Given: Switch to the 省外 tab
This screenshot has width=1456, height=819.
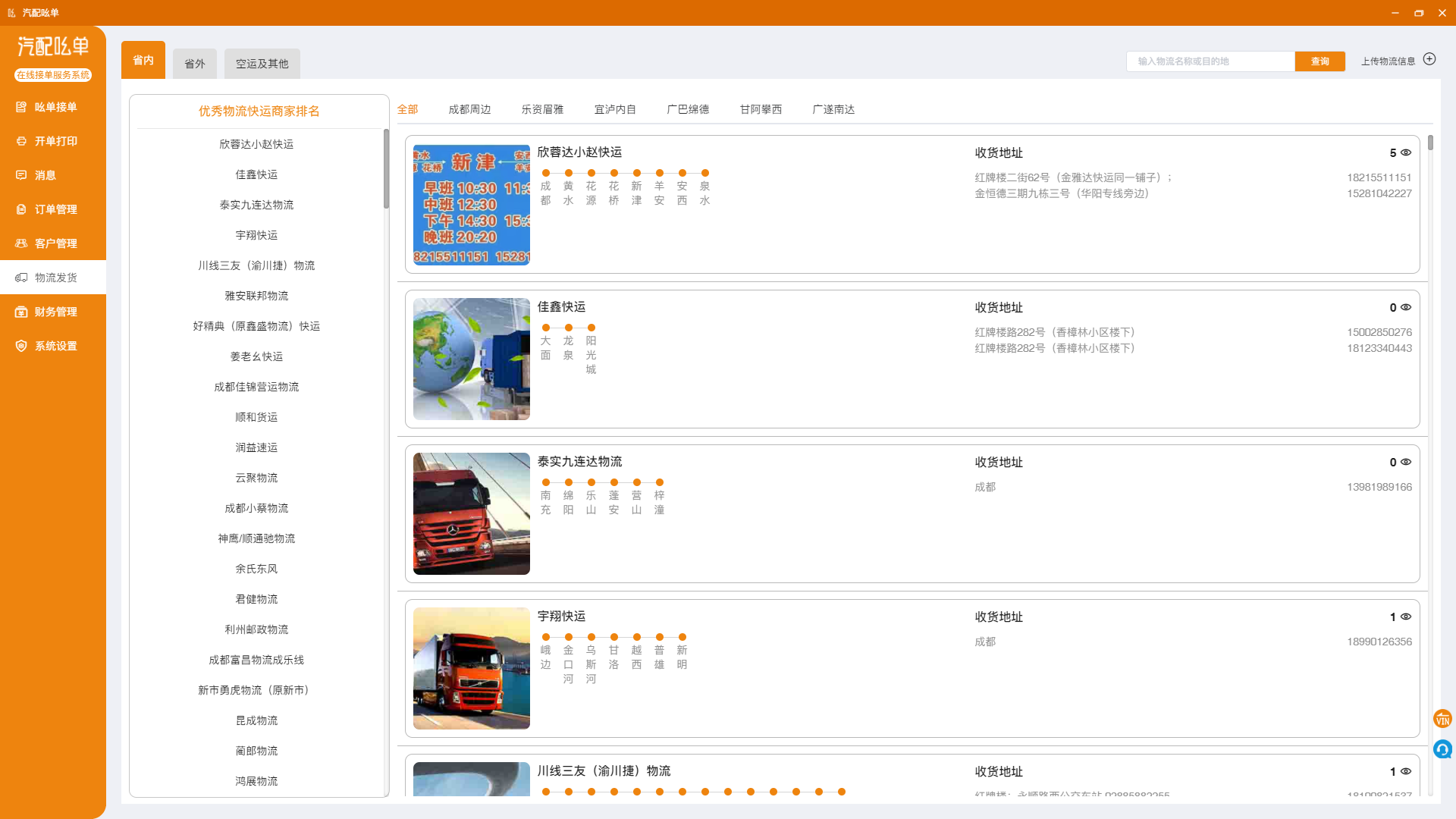Looking at the screenshot, I should 194,63.
